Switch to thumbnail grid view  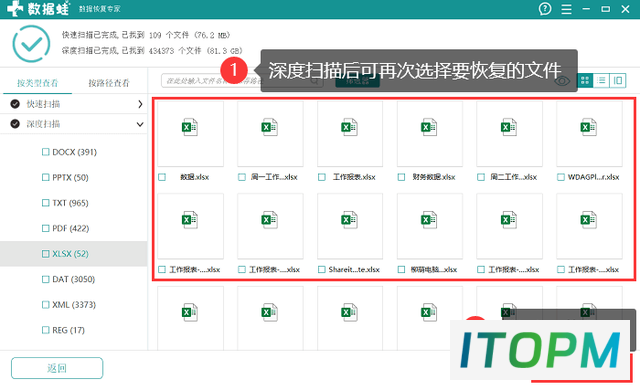[585, 80]
